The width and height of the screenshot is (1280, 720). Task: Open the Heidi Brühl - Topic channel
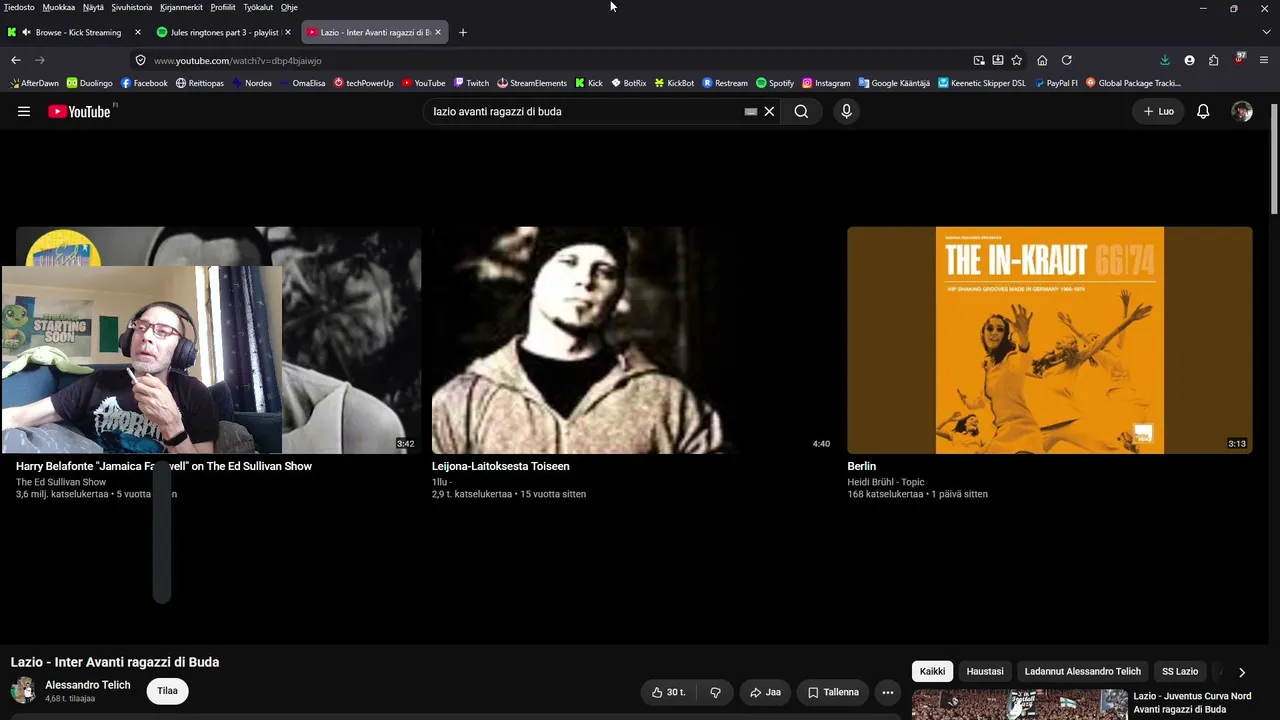click(x=886, y=482)
